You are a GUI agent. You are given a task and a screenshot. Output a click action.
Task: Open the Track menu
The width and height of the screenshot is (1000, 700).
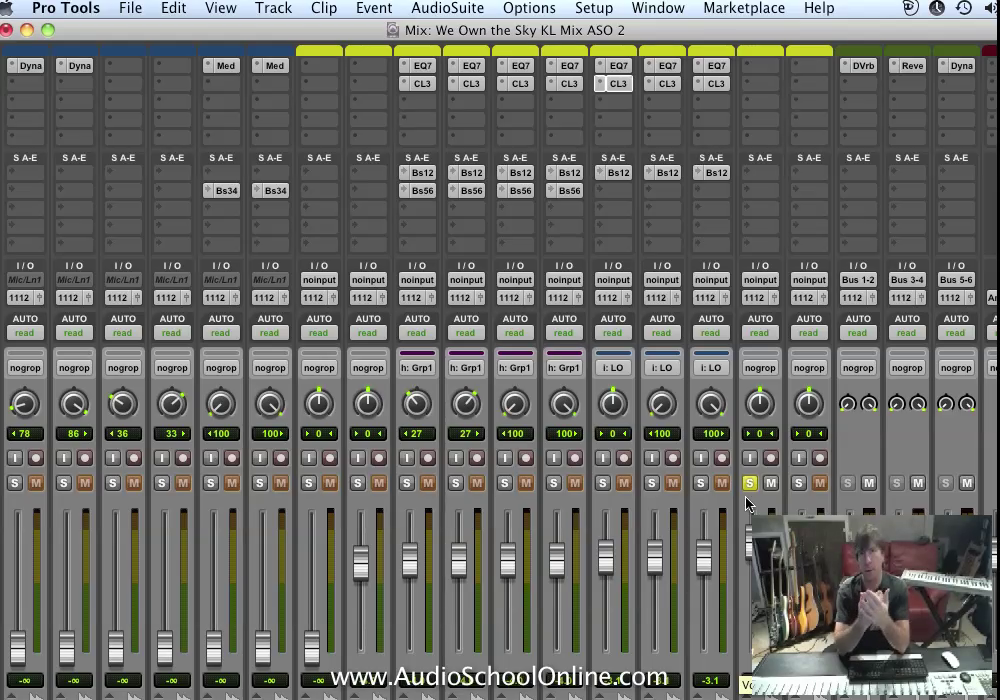(x=274, y=8)
